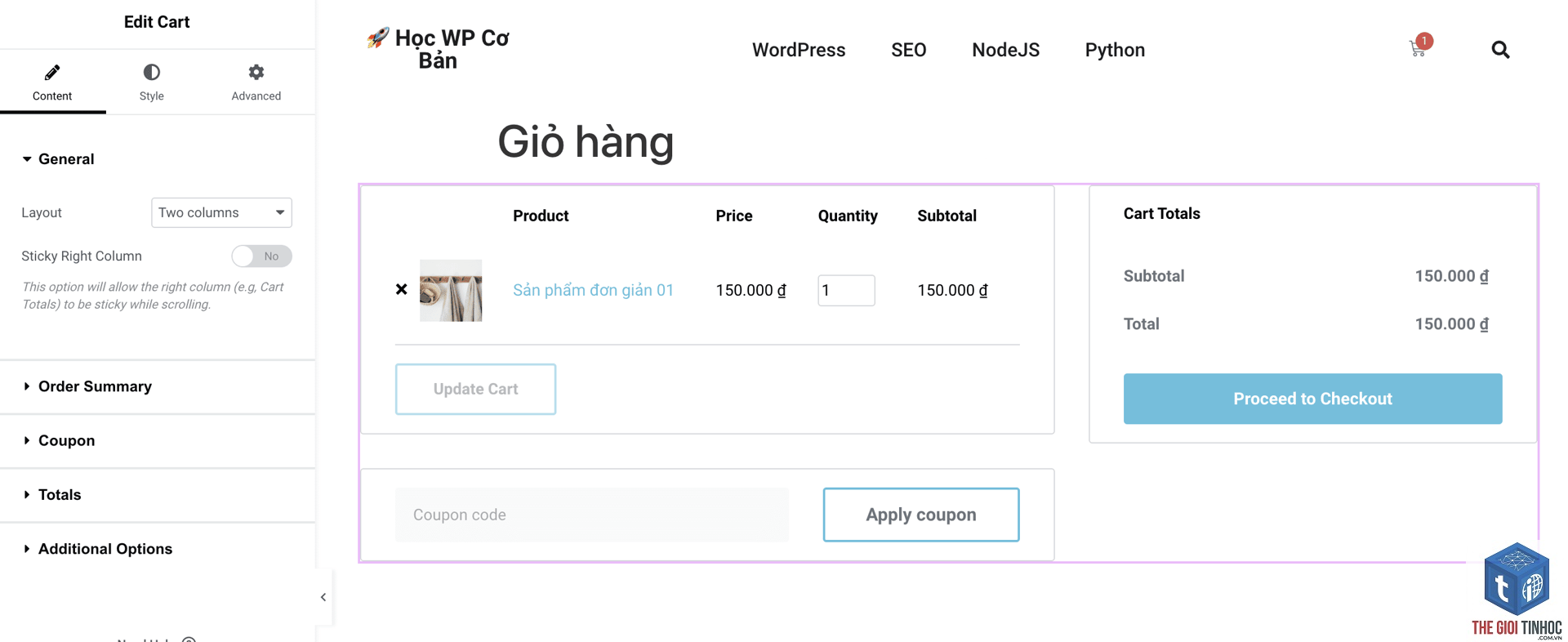The height and width of the screenshot is (642, 1568).
Task: Click the Coupon code input field
Action: (592, 515)
